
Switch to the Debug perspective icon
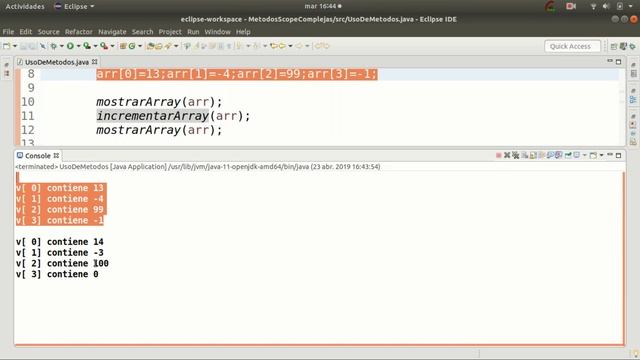coord(632,47)
